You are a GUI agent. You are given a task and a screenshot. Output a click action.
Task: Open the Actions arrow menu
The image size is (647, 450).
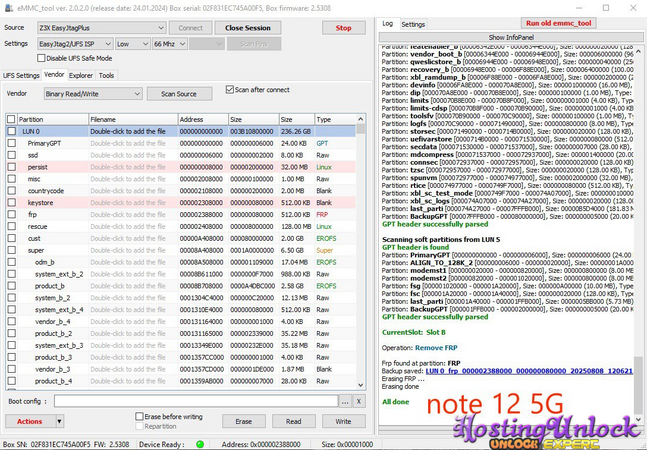(60, 421)
